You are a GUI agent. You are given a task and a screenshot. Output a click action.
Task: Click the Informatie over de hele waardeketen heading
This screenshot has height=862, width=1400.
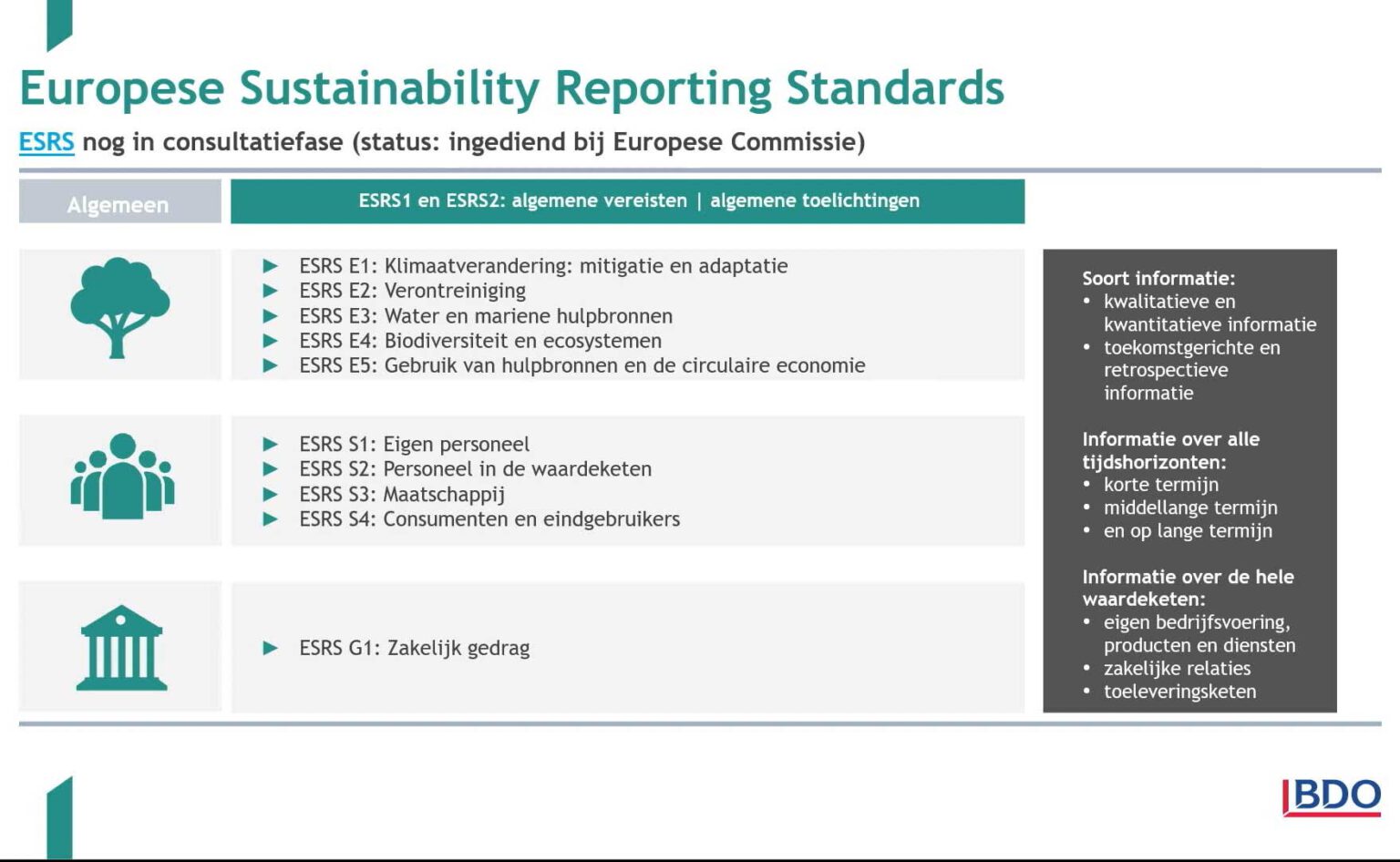[1188, 588]
